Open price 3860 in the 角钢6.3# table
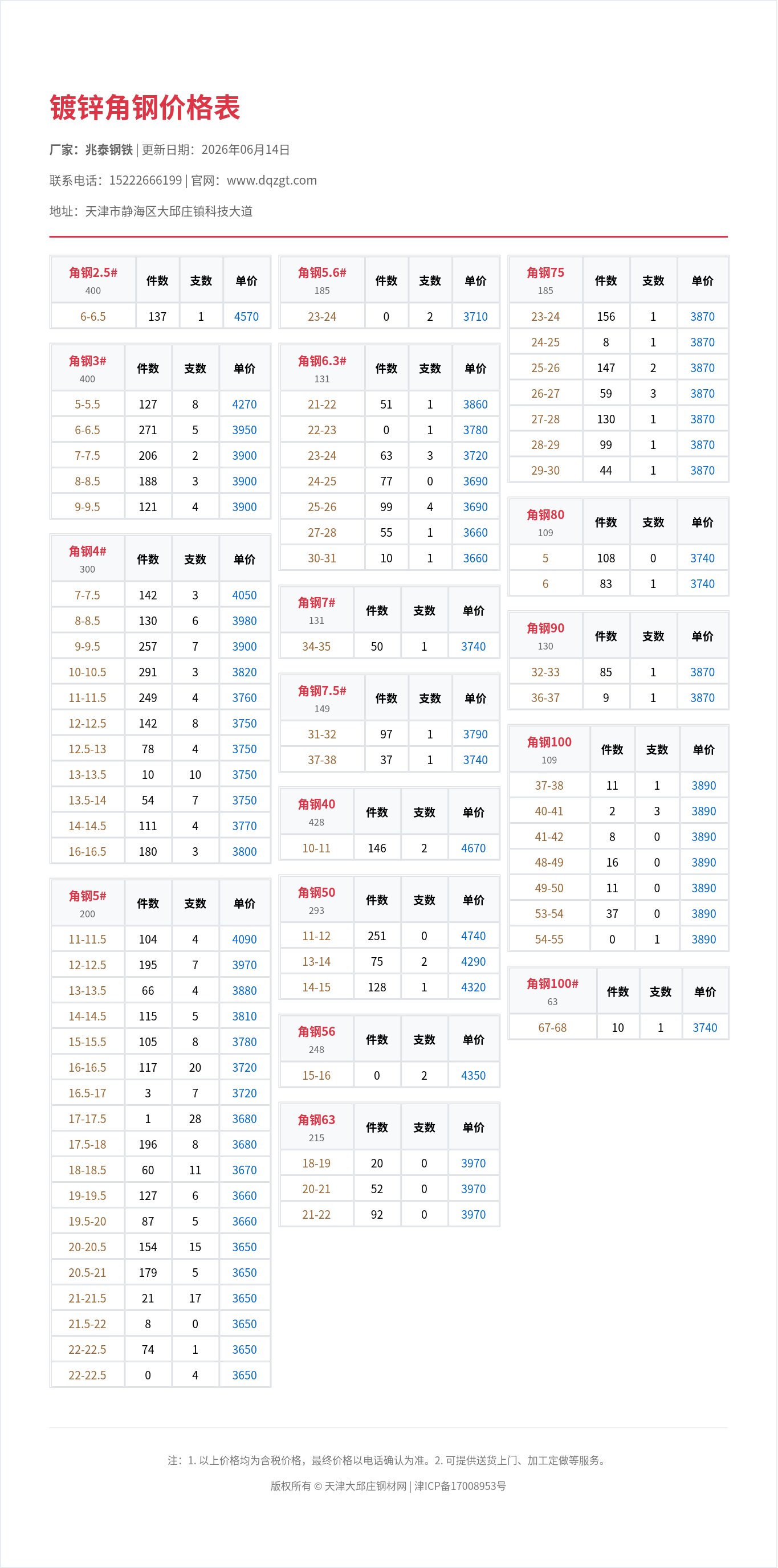 [x=475, y=404]
